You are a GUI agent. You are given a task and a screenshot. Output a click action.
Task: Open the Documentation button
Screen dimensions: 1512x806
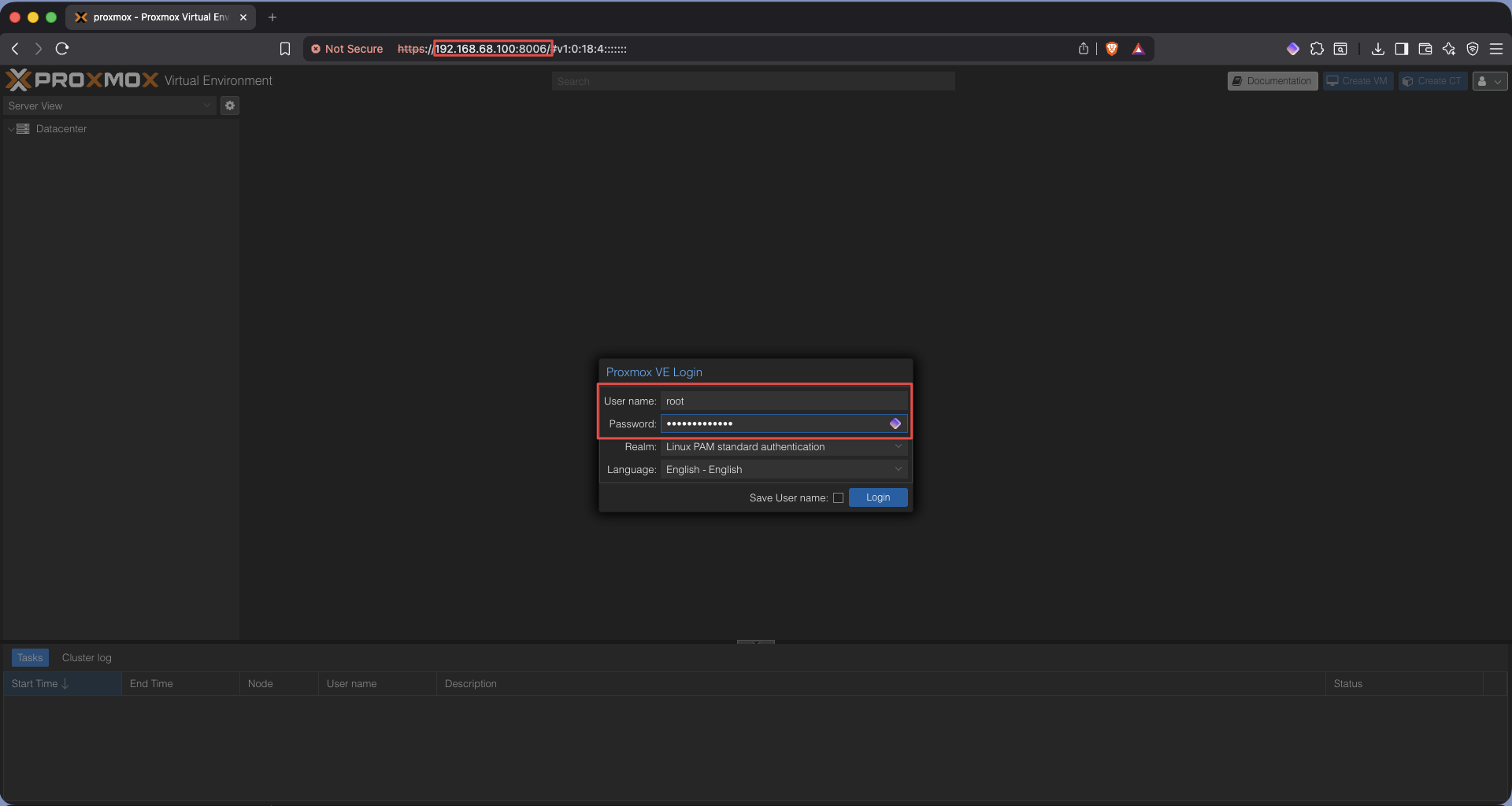pos(1272,81)
